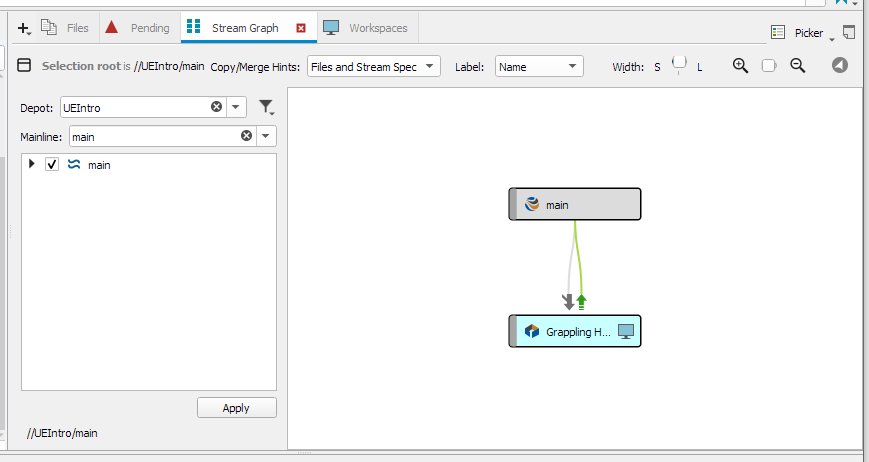Select the main stream node in graph
This screenshot has height=462, width=869.
[575, 204]
